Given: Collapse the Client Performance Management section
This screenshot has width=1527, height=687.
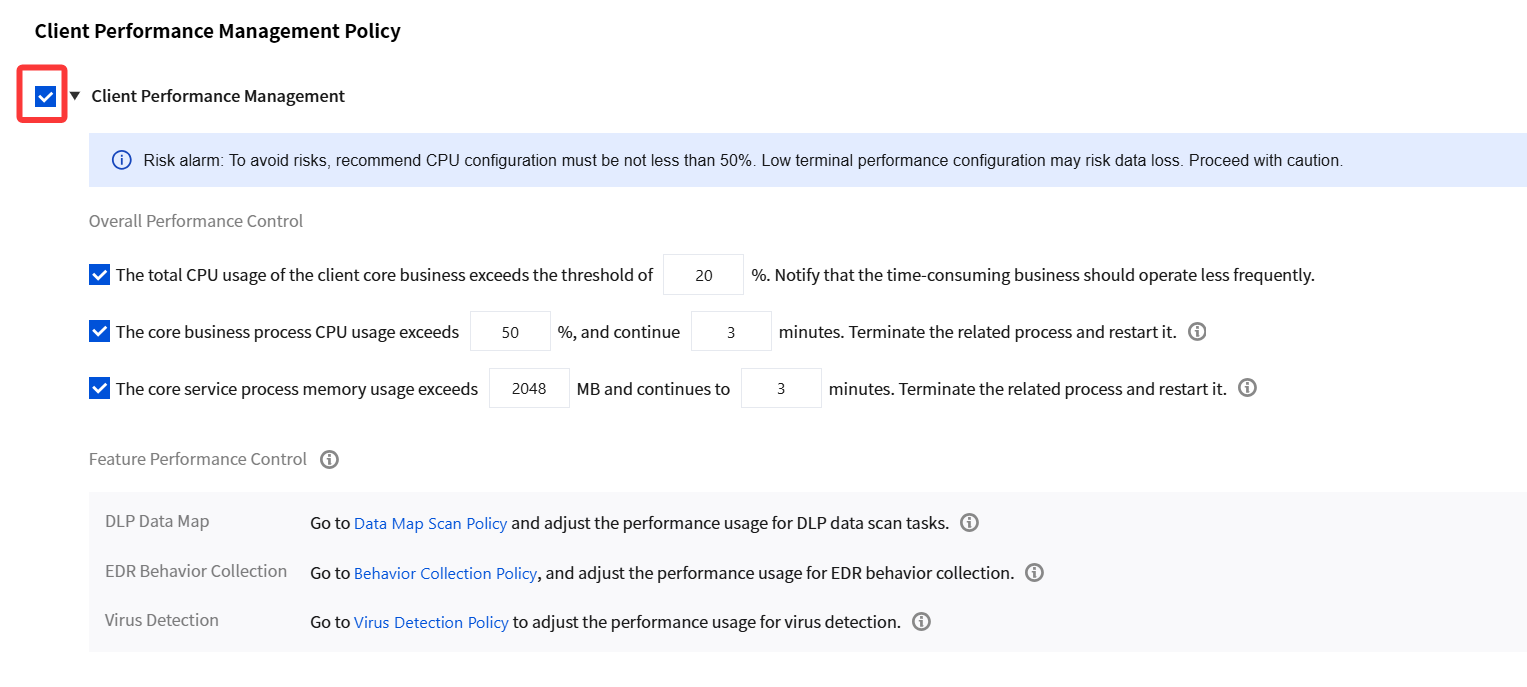Looking at the screenshot, I should (x=74, y=96).
